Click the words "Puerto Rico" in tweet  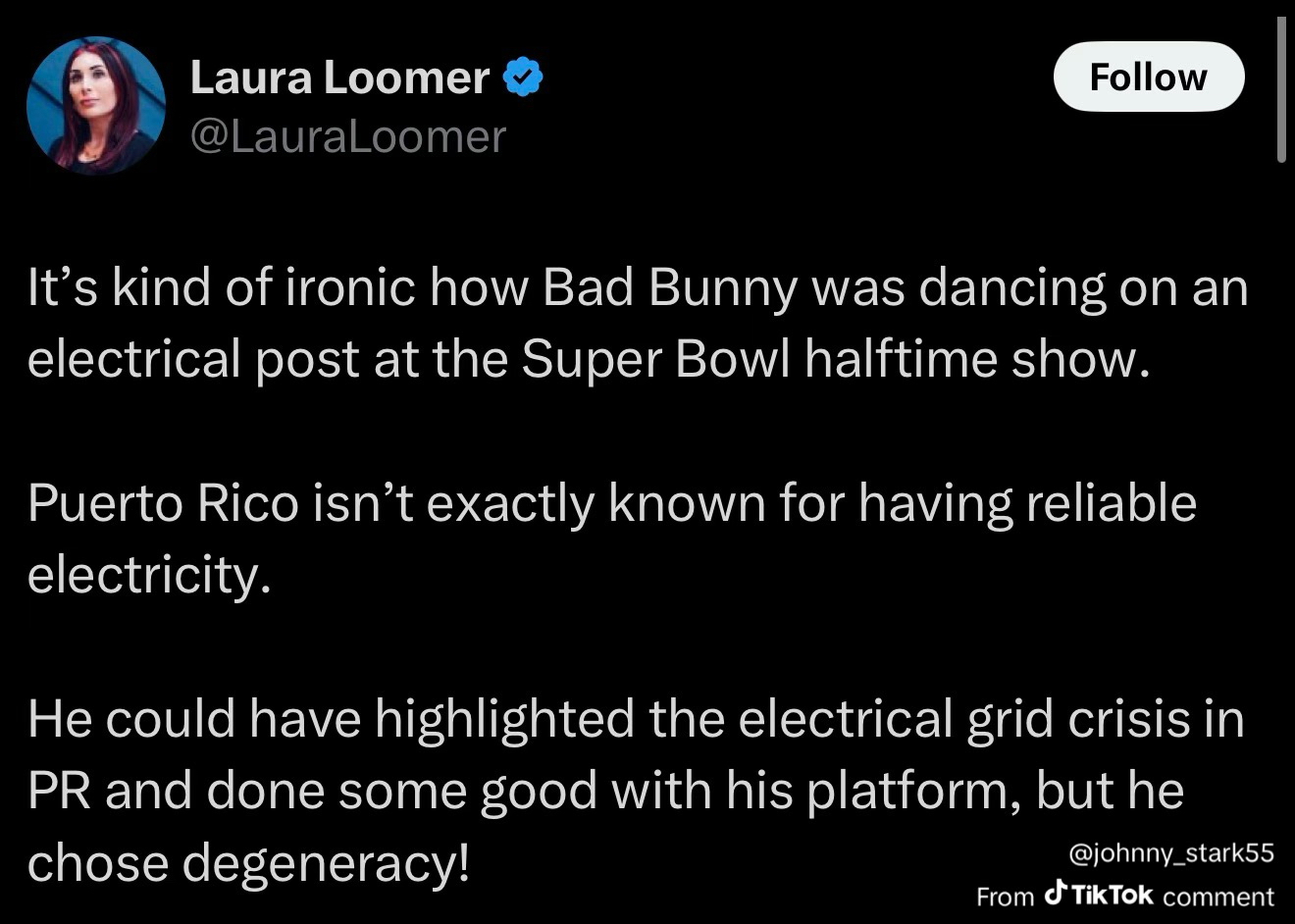point(163,504)
